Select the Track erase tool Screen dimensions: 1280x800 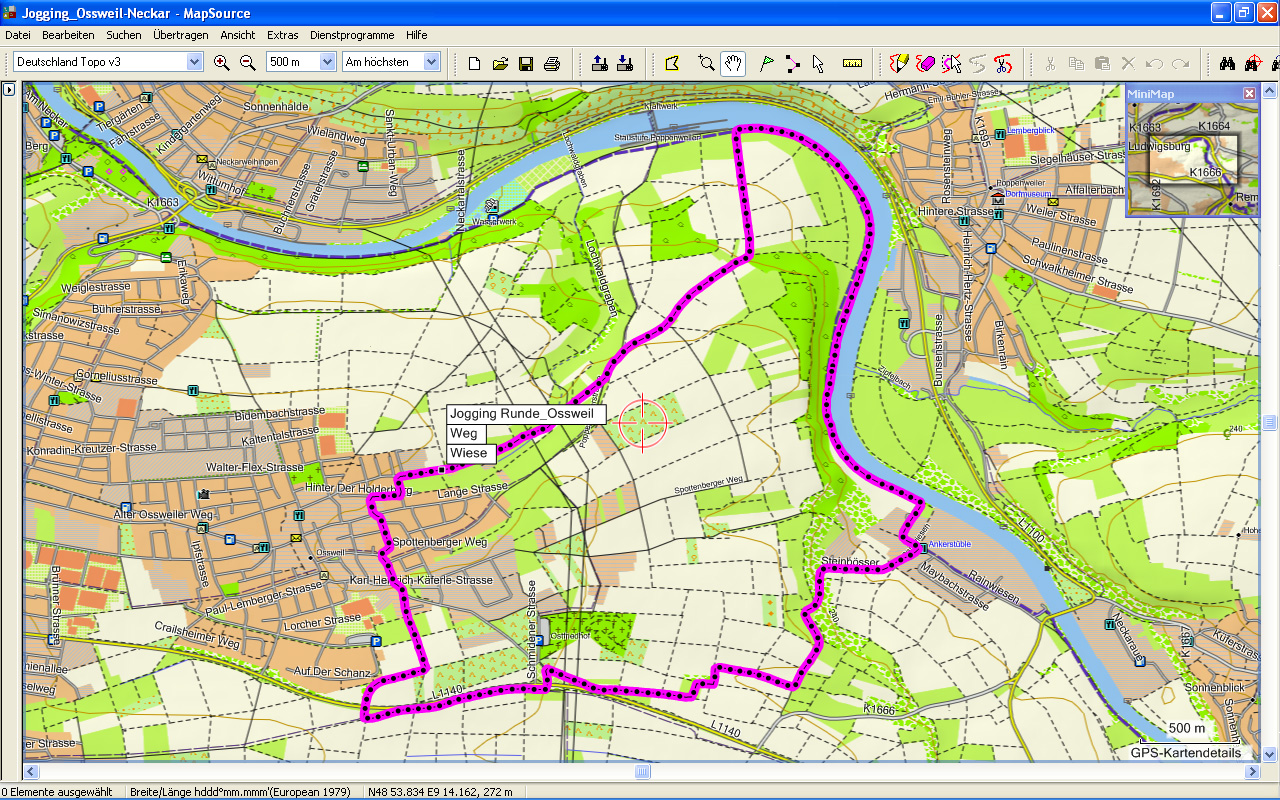[925, 63]
